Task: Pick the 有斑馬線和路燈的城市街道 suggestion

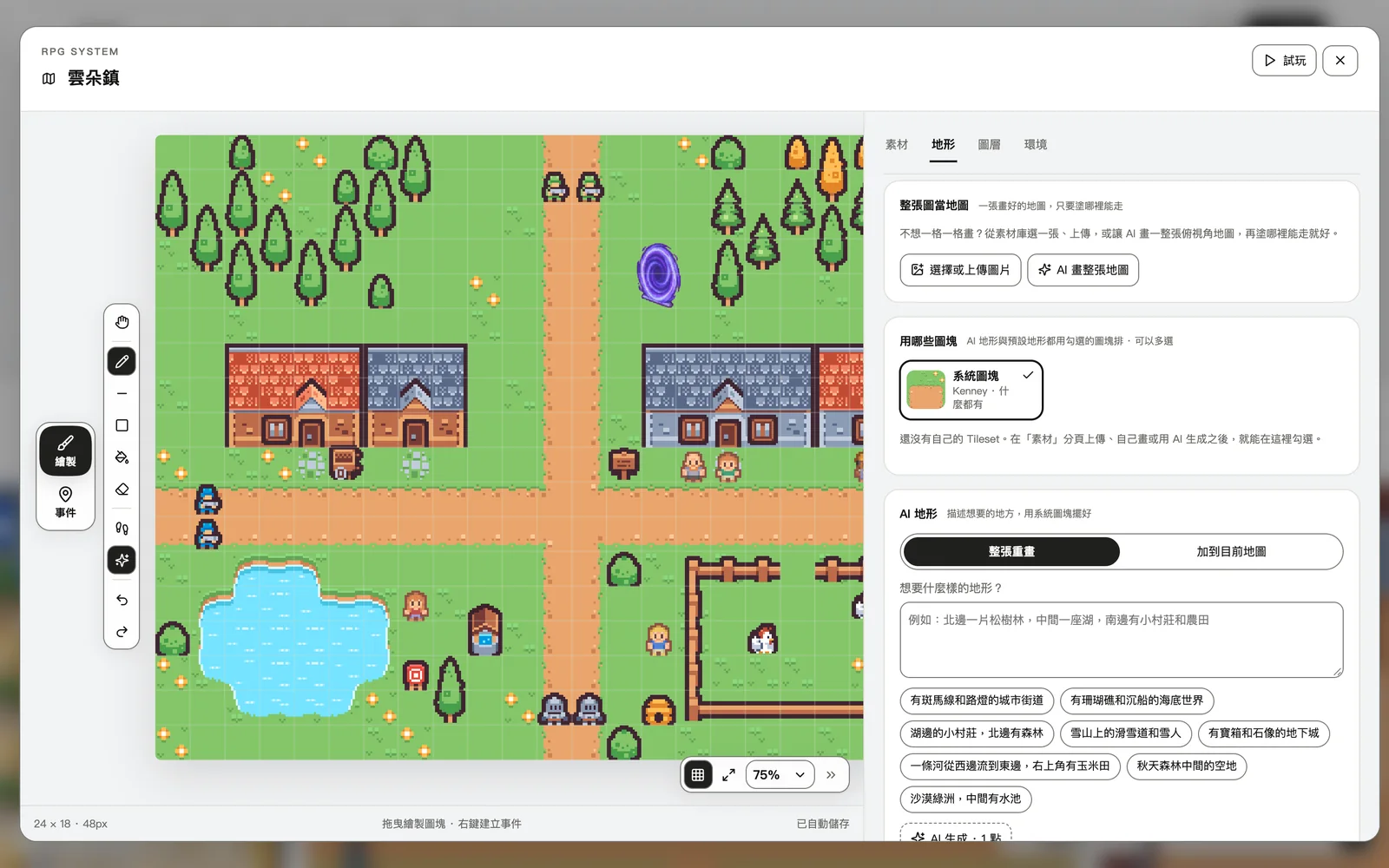Action: [x=977, y=700]
